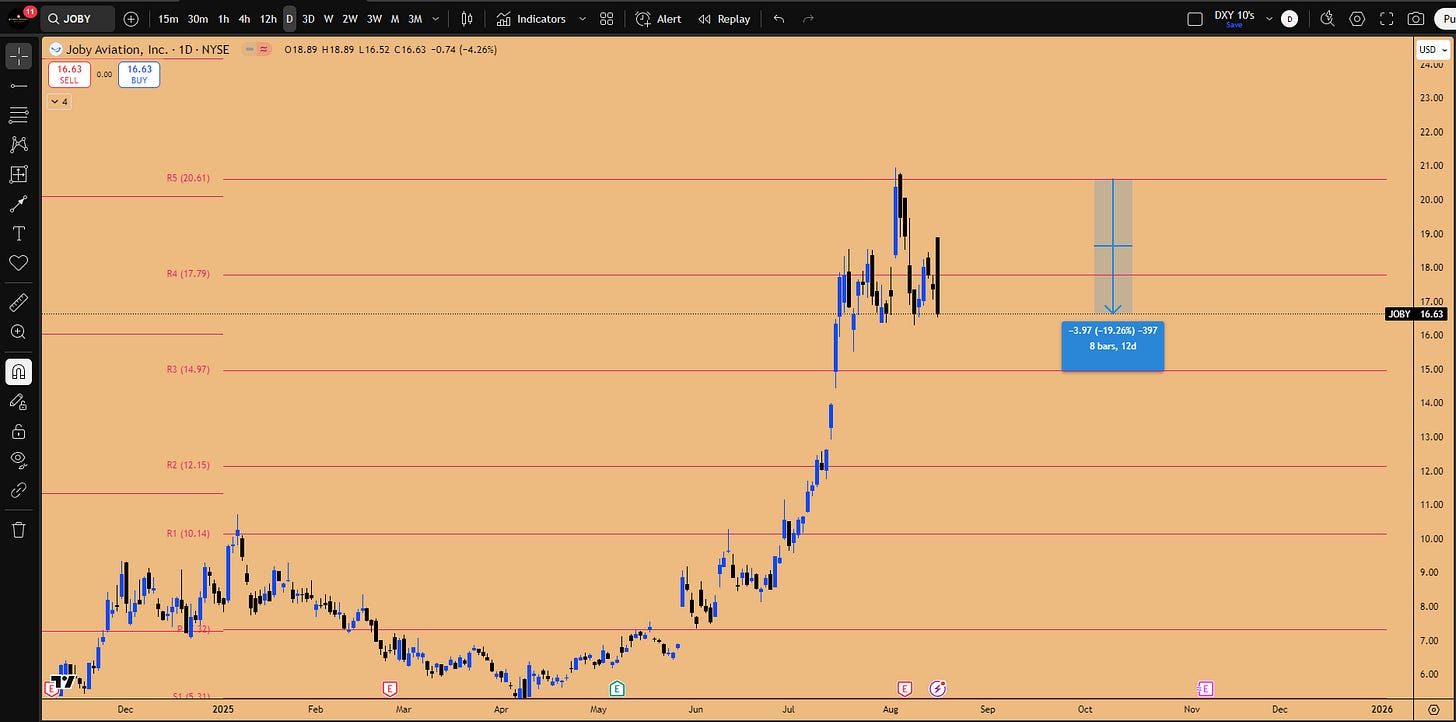Select the crosshair cursor tool

(18, 56)
